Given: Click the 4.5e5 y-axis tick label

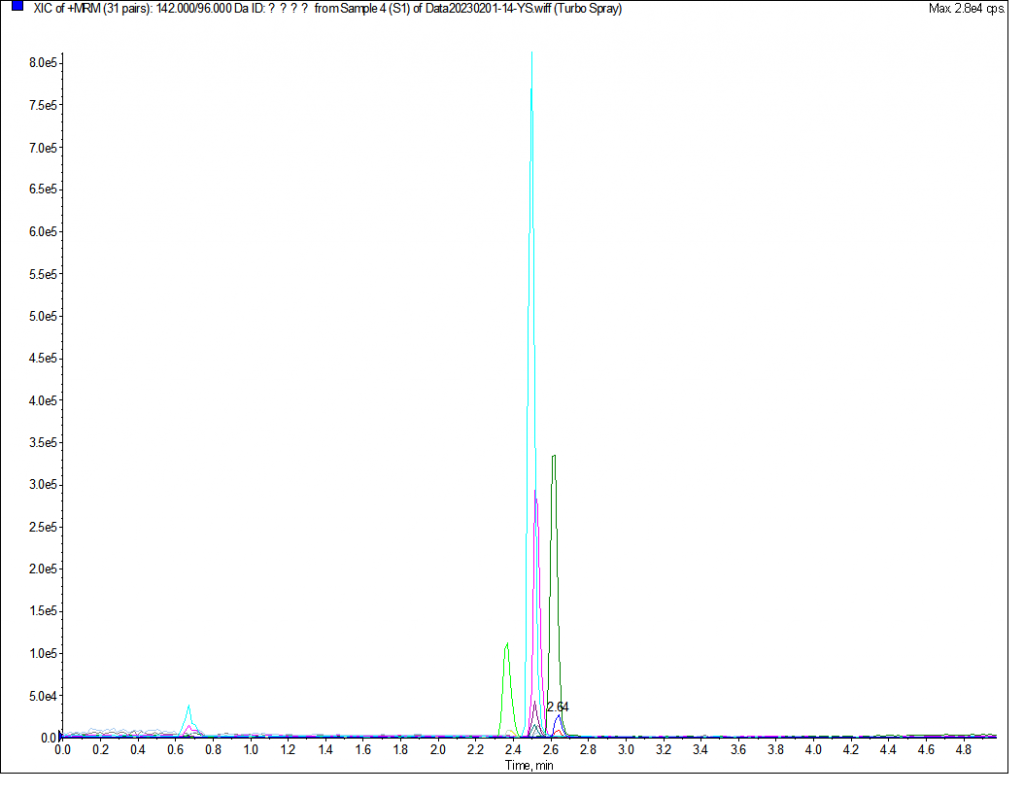Looking at the screenshot, I should pyautogui.click(x=43, y=358).
